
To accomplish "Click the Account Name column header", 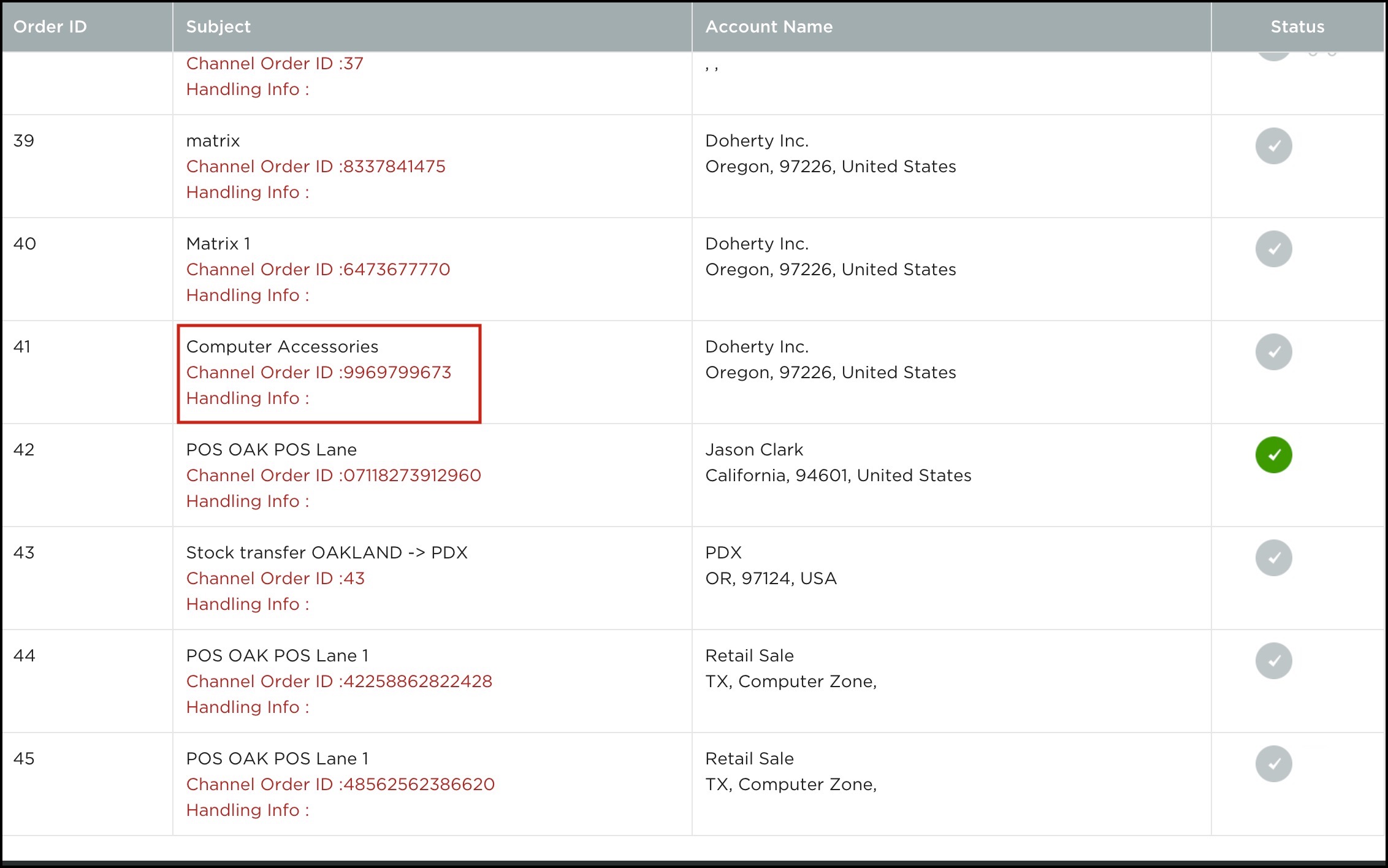I will point(769,26).
